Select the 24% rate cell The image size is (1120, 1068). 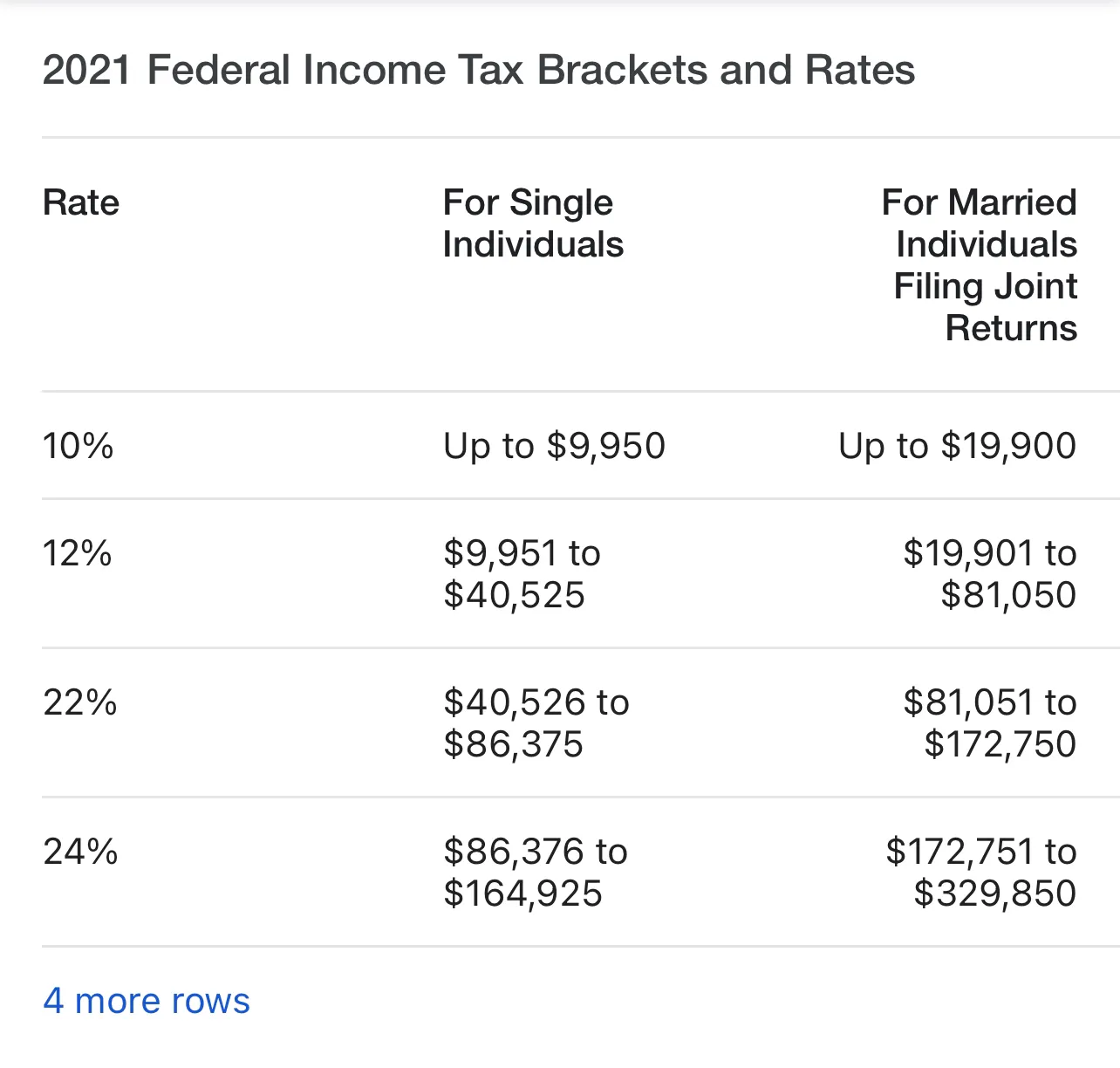[x=80, y=852]
